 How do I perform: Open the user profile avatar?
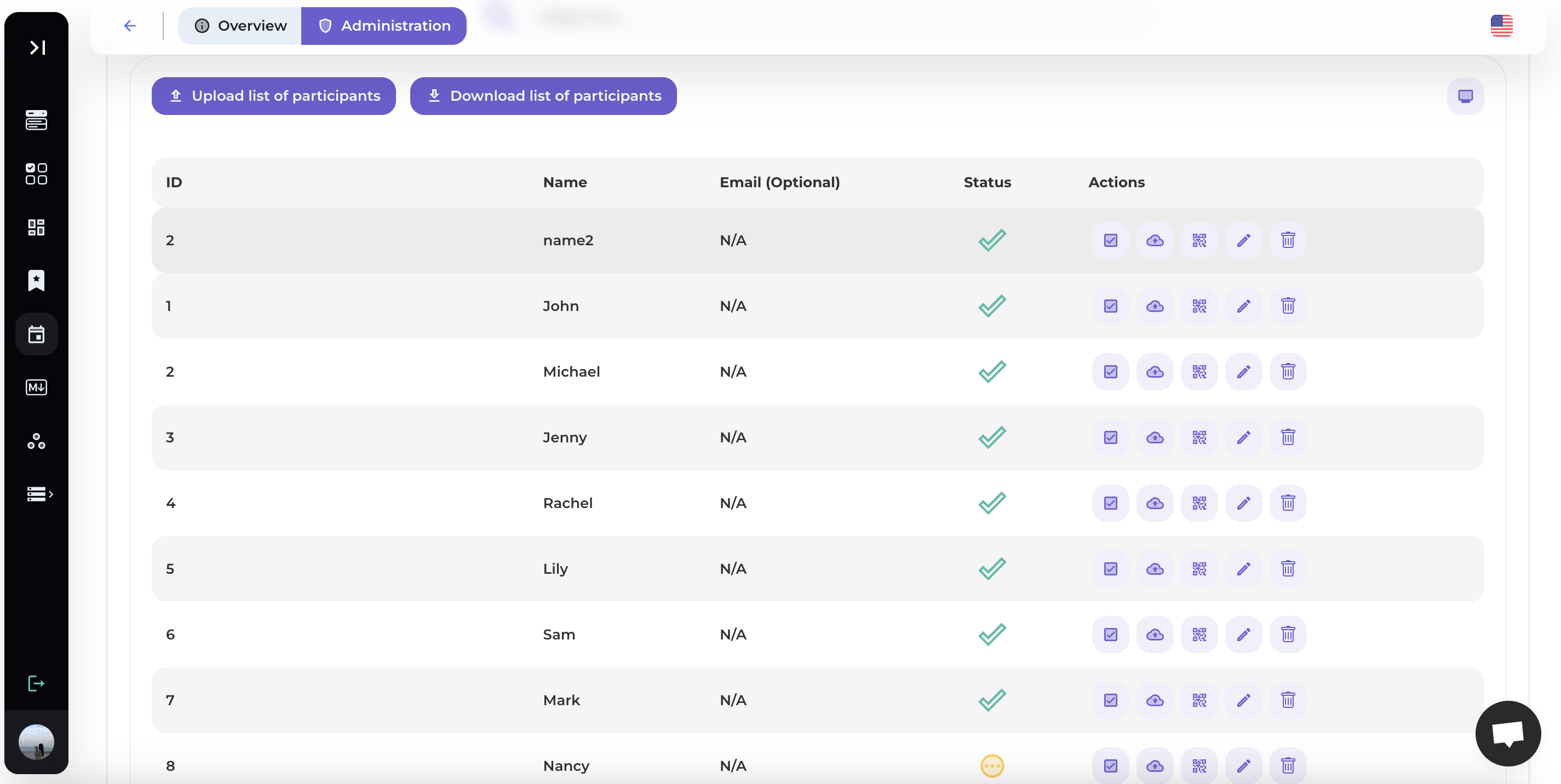click(x=36, y=742)
